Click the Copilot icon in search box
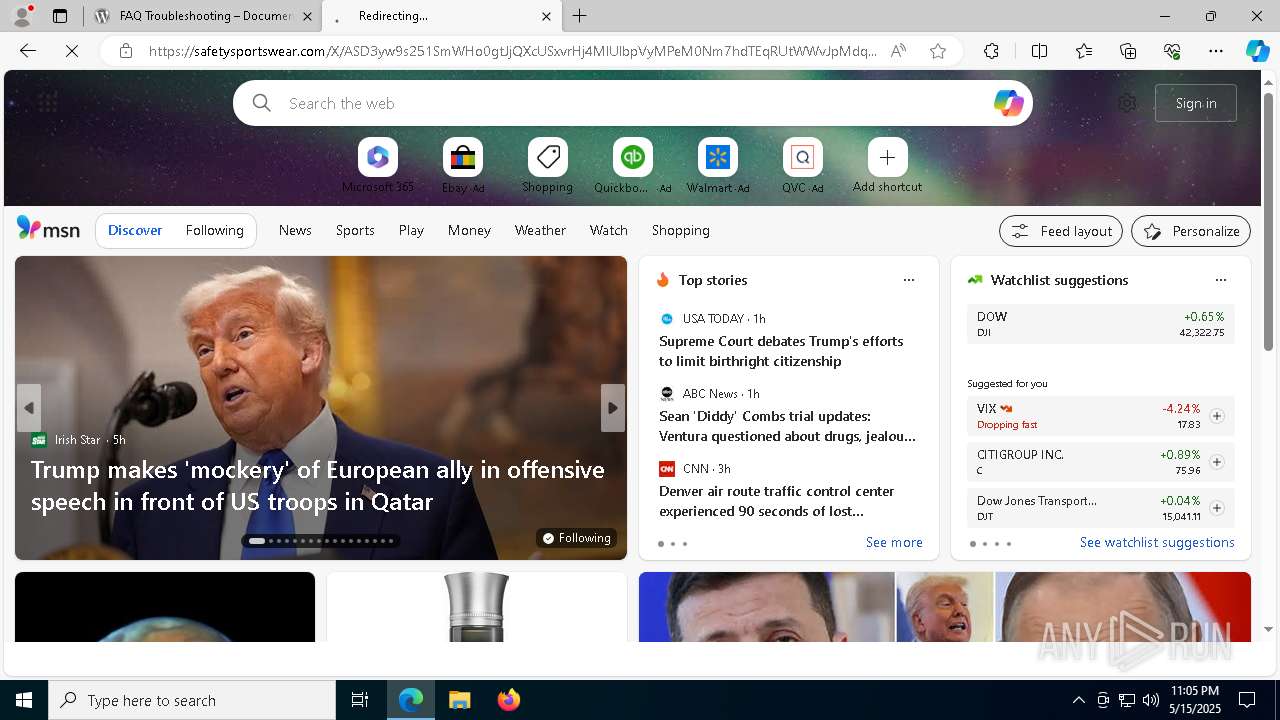This screenshot has height=720, width=1280. point(1008,103)
